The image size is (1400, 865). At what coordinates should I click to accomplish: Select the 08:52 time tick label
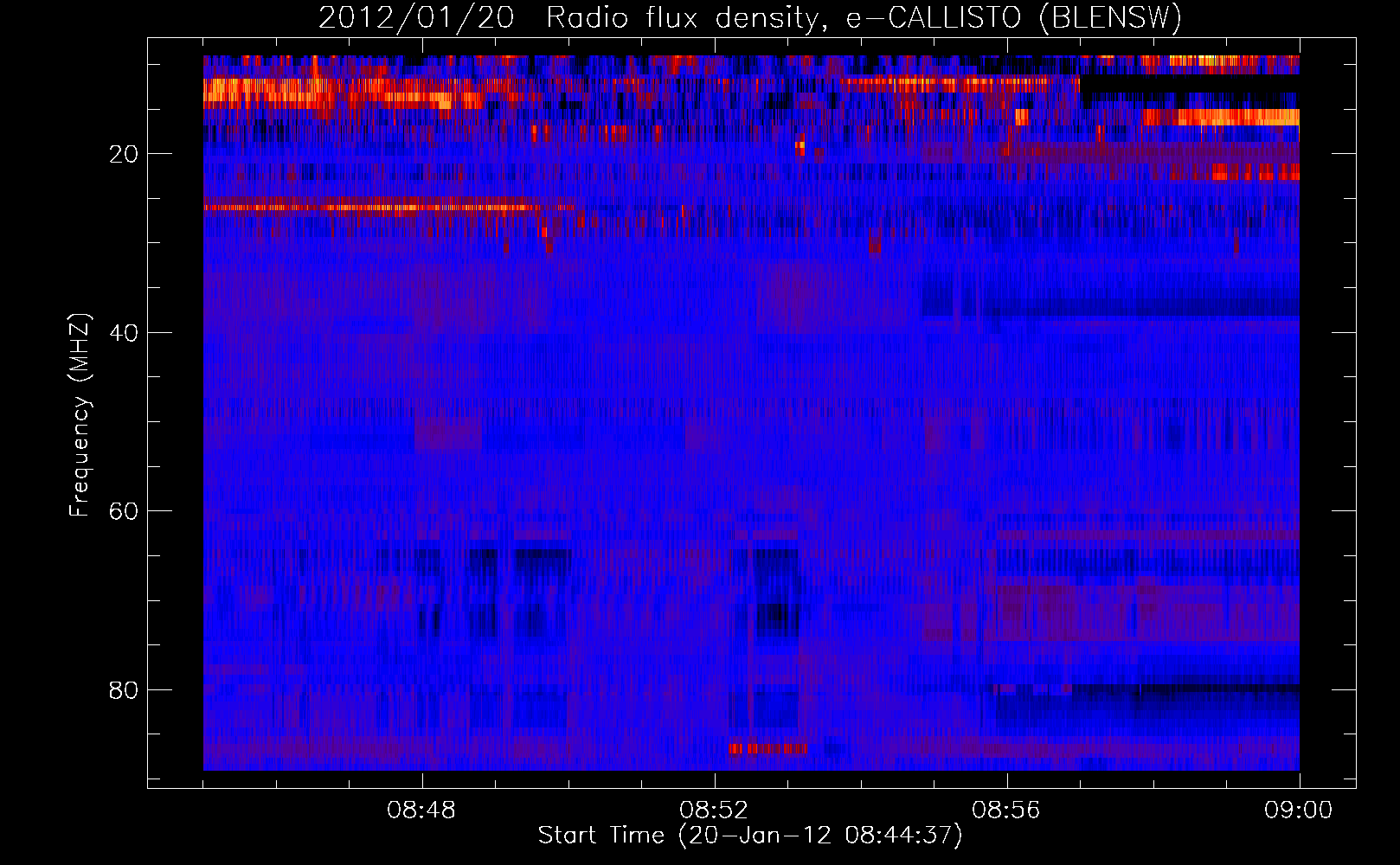[714, 811]
